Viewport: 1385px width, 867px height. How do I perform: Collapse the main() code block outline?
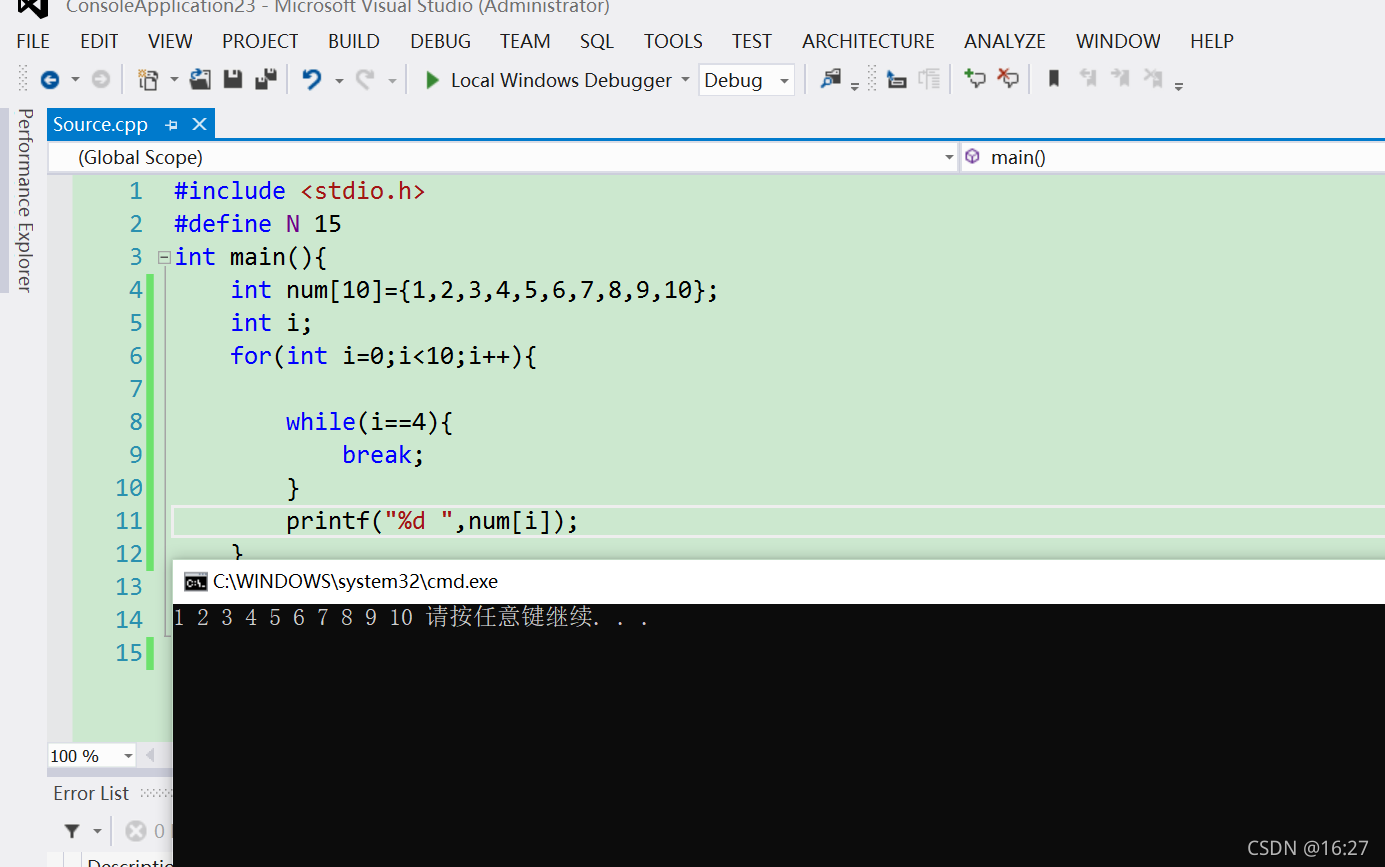coord(164,257)
